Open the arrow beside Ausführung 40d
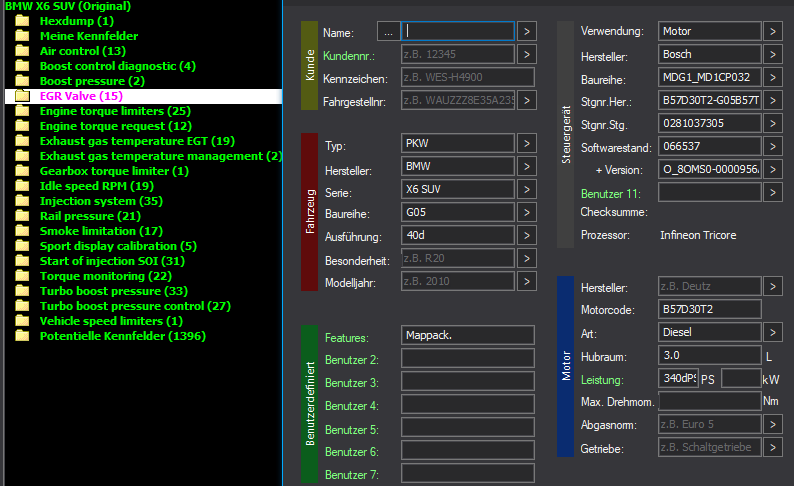Viewport: 794px width, 486px height. click(x=527, y=235)
